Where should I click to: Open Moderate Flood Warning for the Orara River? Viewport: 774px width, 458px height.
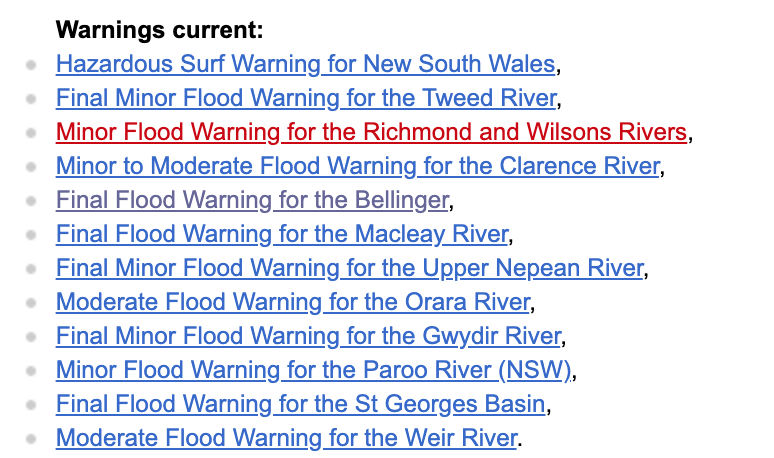tap(293, 303)
